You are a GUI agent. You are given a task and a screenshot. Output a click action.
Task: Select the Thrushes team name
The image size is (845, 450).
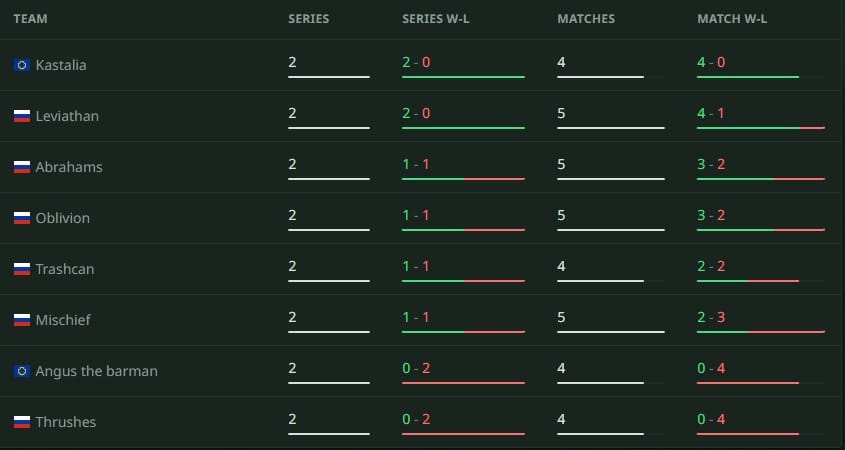[66, 422]
